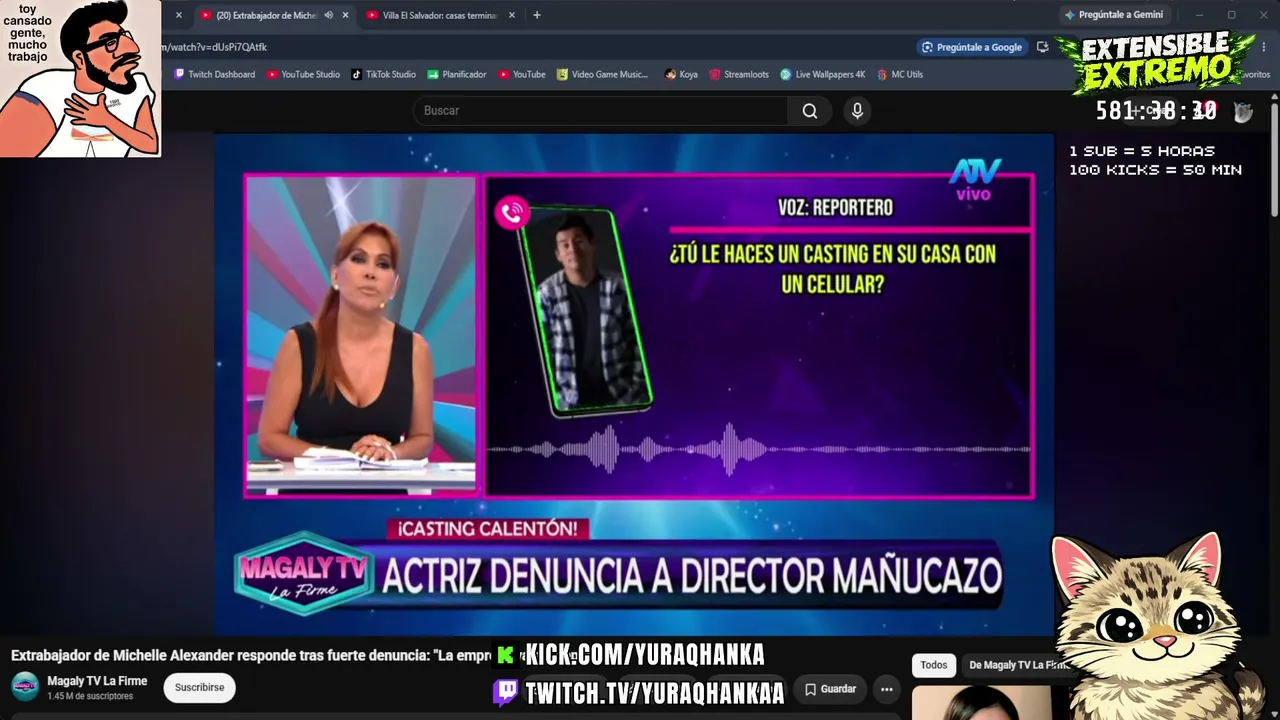Focus the YouTube Buscar search field
The image size is (1280, 720).
tap(600, 111)
